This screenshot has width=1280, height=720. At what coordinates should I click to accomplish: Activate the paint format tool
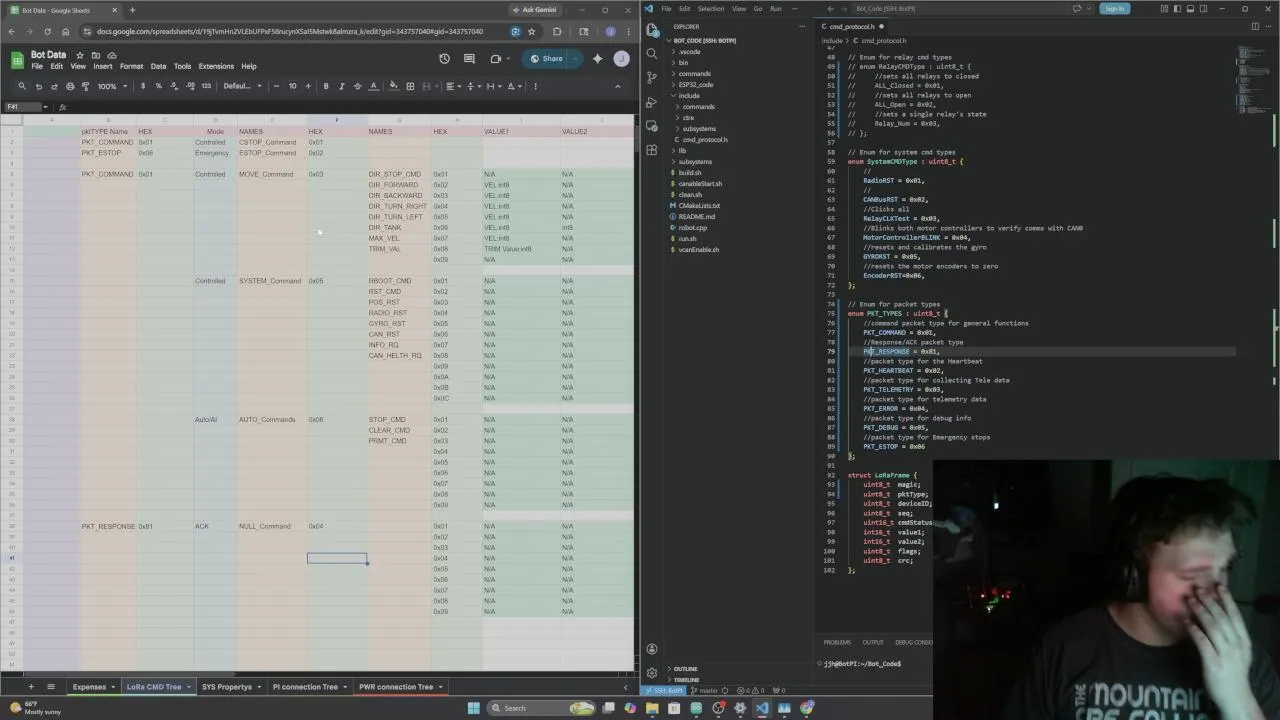(85, 86)
